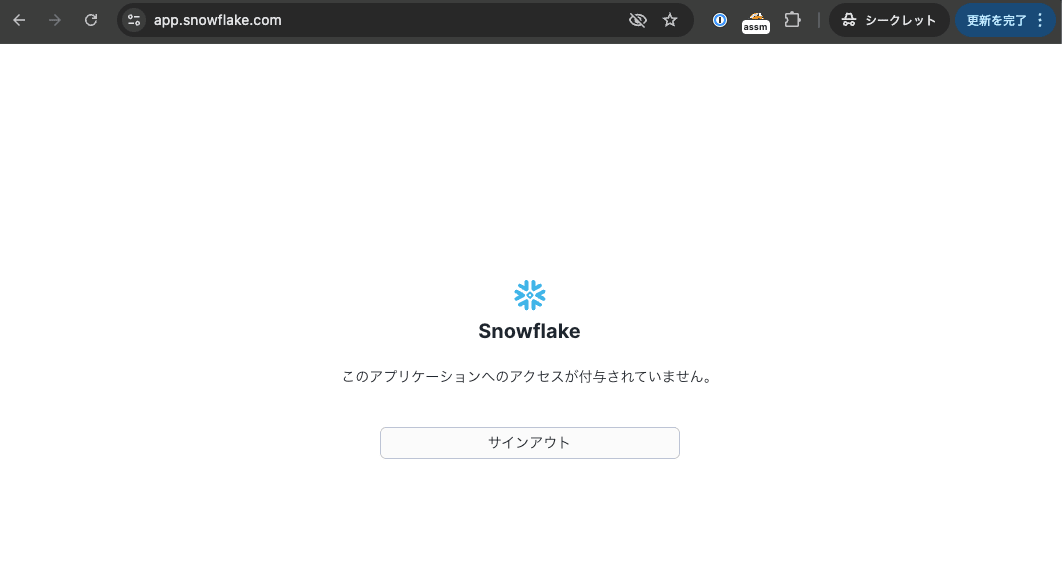Click the サインアウト sign out button
Image resolution: width=1062 pixels, height=585 pixels.
(x=530, y=443)
